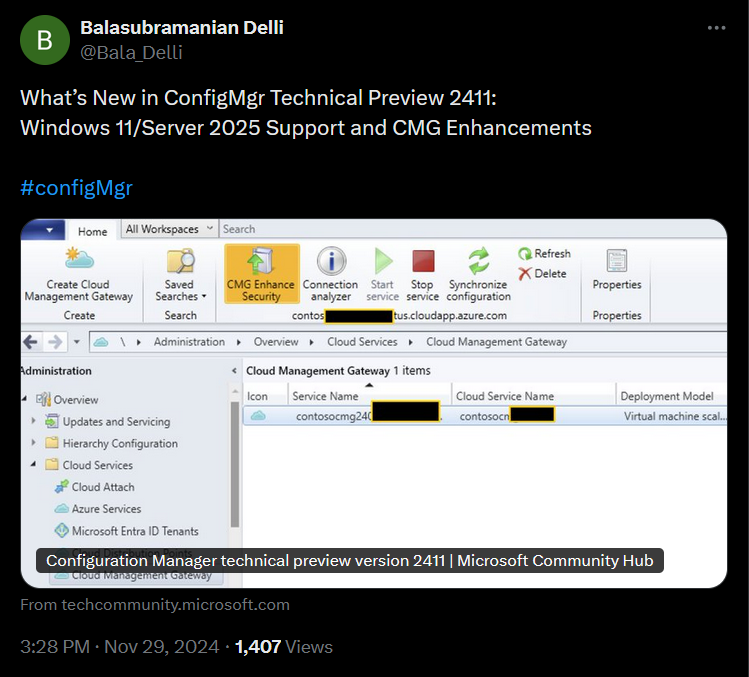Open the blue application menu button
Screen dimensions: 749x677
(44, 230)
